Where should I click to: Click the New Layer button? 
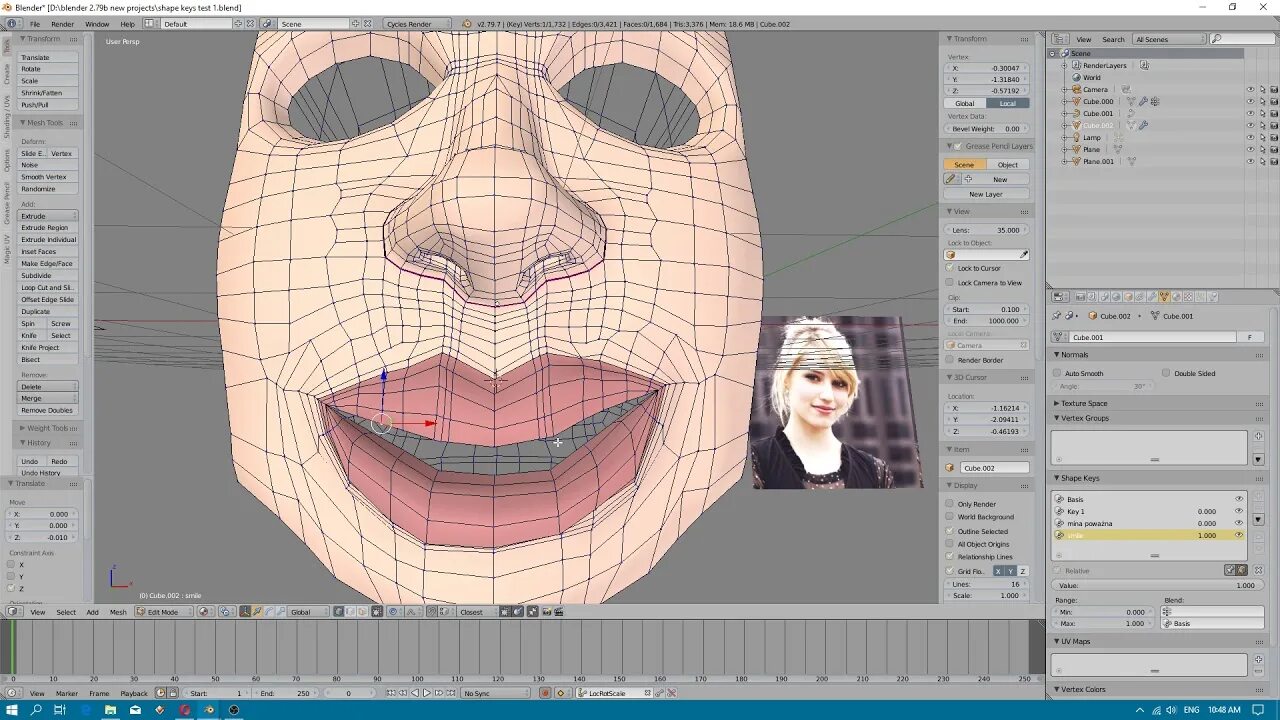[x=987, y=193]
